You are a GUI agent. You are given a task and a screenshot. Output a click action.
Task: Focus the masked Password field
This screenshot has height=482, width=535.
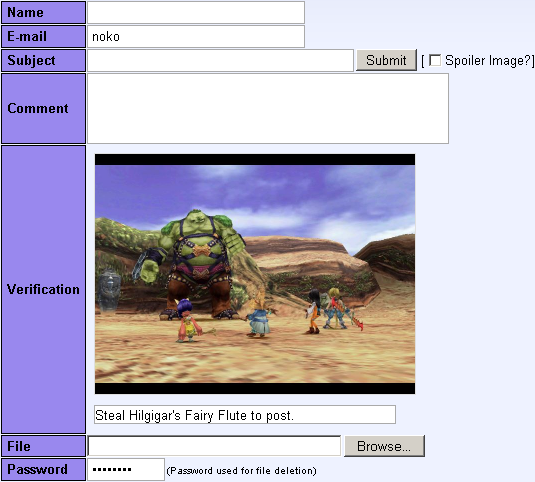[126, 470]
